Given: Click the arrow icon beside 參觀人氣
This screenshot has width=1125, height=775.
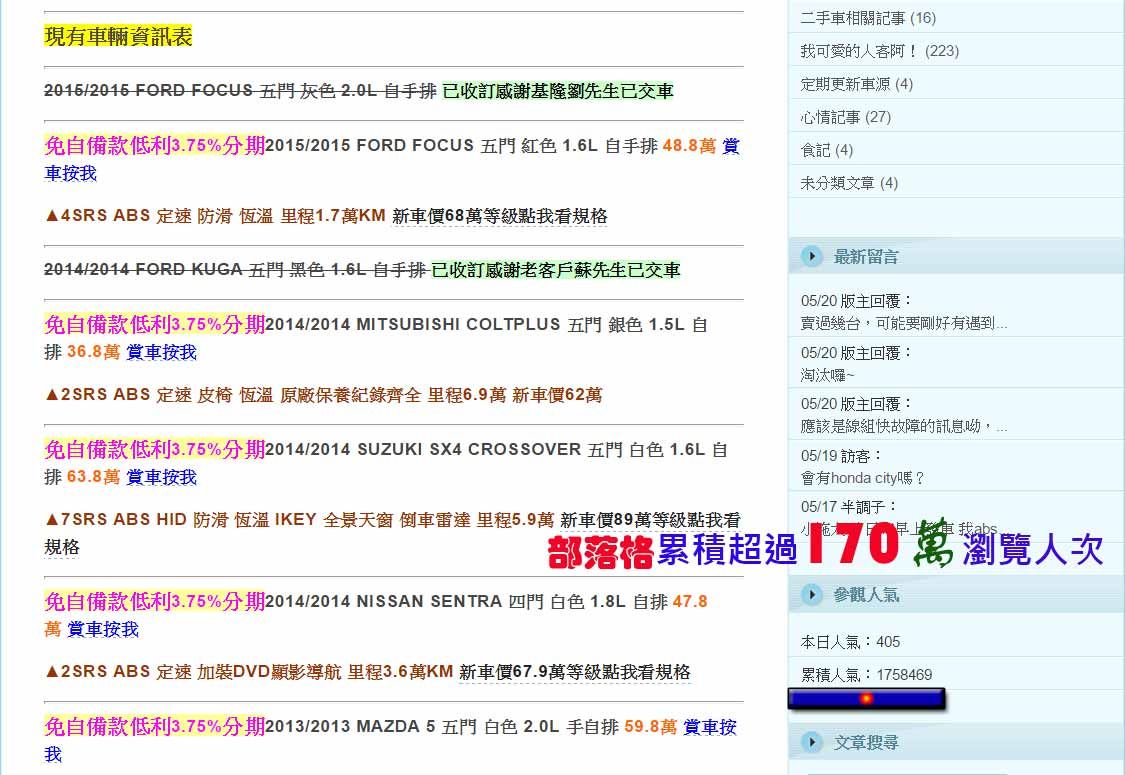Looking at the screenshot, I should click(x=811, y=594).
